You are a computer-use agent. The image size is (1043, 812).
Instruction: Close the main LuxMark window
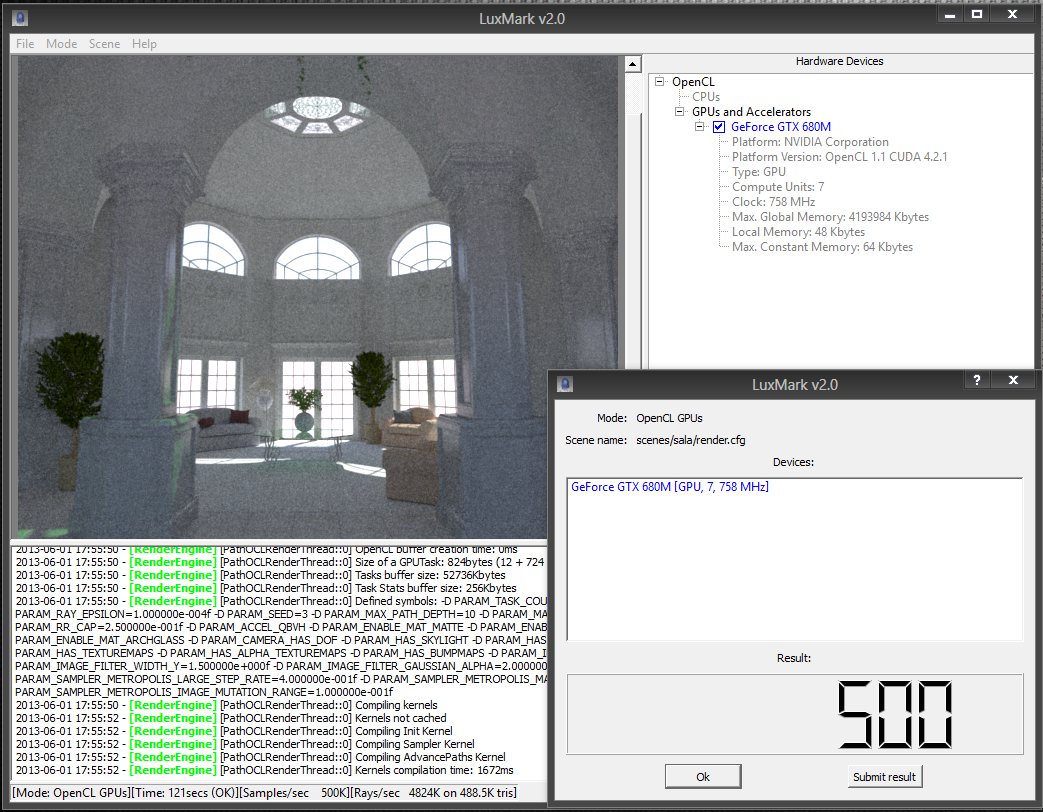pyautogui.click(x=1012, y=14)
